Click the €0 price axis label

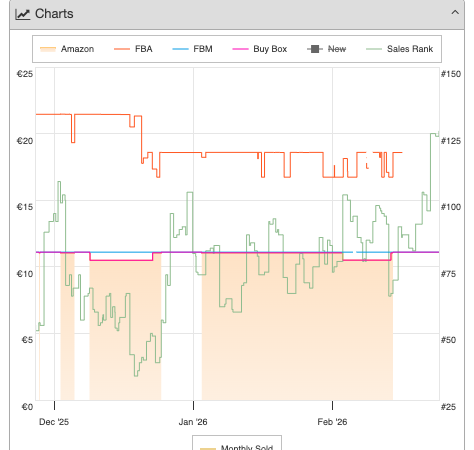(27, 407)
